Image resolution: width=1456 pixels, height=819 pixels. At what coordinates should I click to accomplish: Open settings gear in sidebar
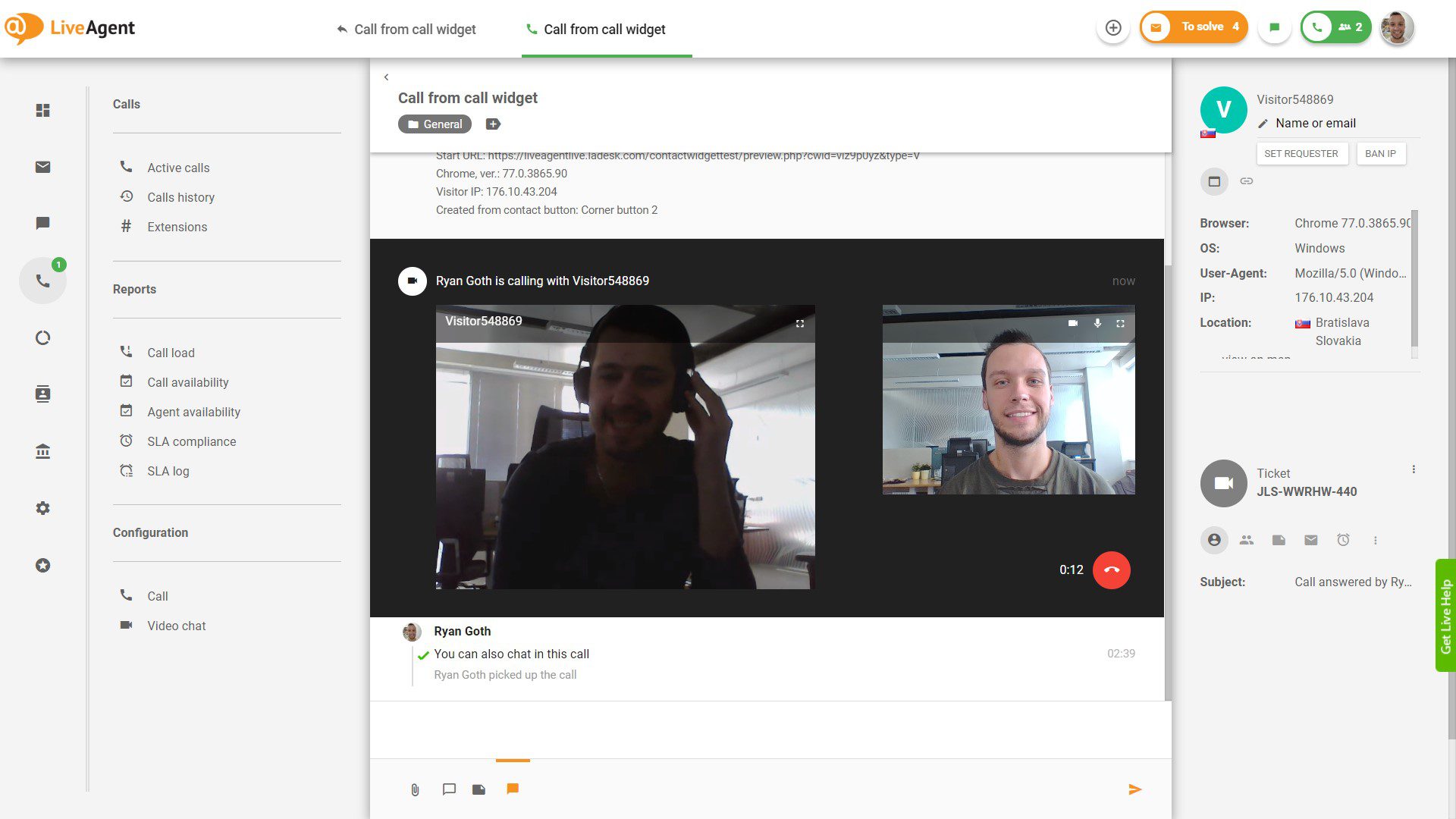tap(43, 508)
